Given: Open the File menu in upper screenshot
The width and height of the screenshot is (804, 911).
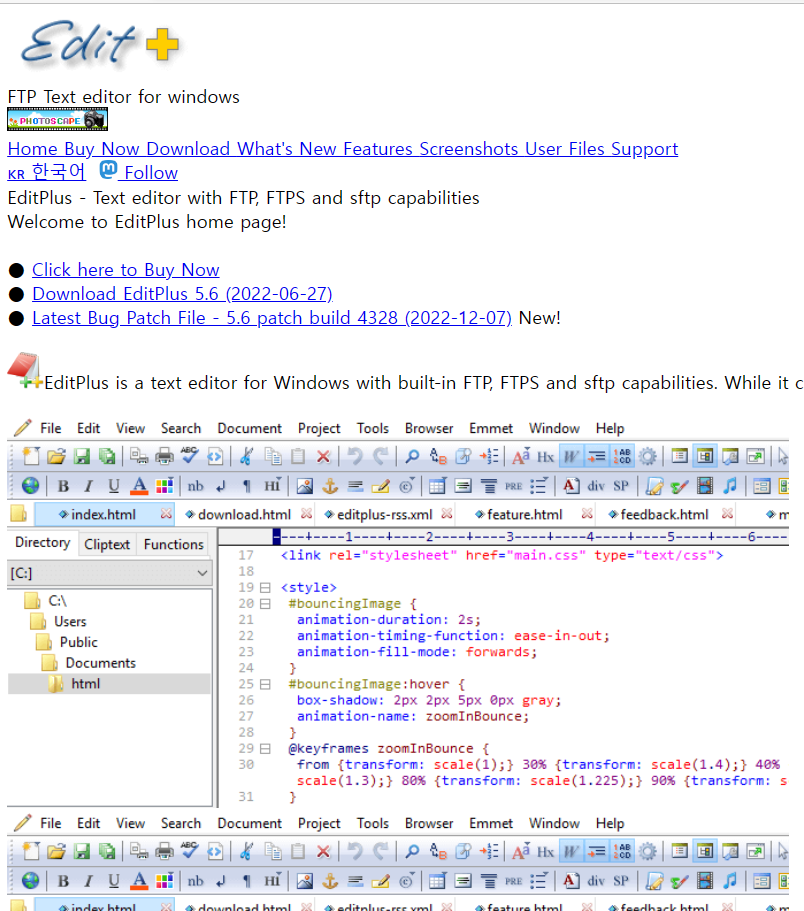Looking at the screenshot, I should click(51, 428).
